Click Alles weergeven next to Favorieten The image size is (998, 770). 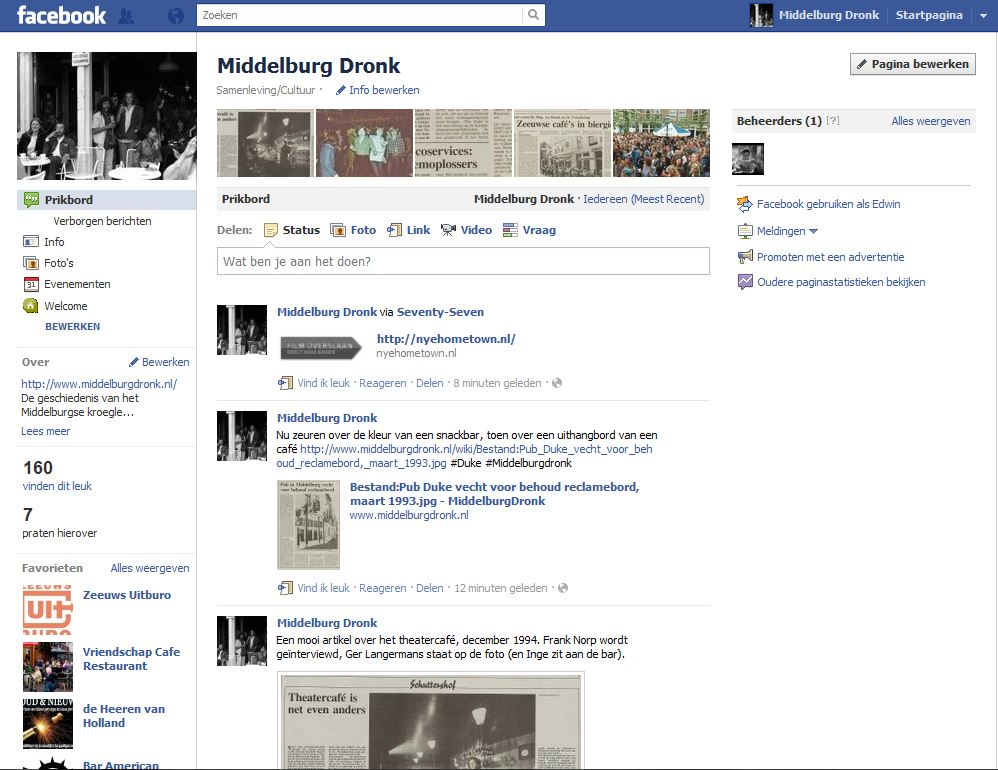point(150,568)
